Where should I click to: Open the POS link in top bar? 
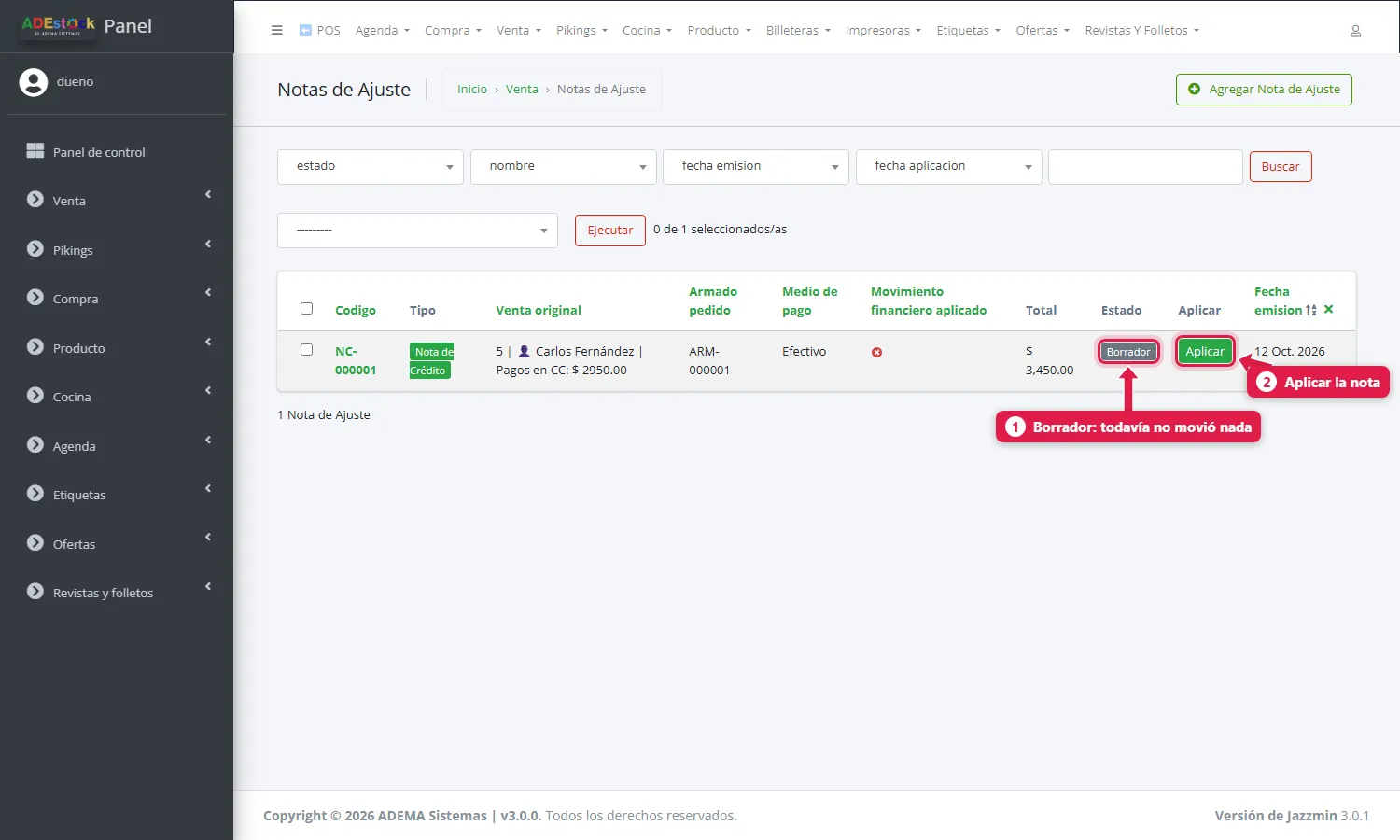click(x=319, y=31)
